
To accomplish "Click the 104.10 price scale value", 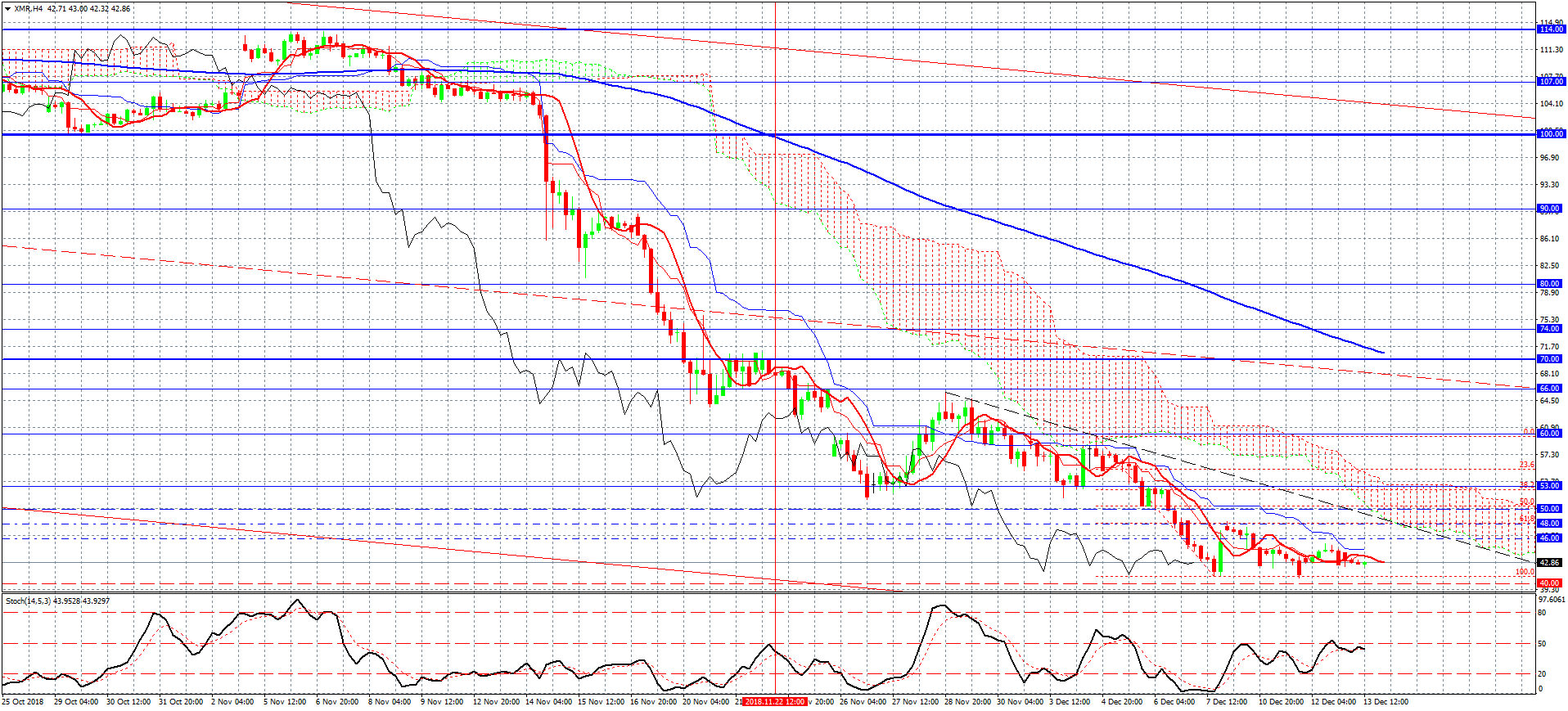I will click(1551, 104).
